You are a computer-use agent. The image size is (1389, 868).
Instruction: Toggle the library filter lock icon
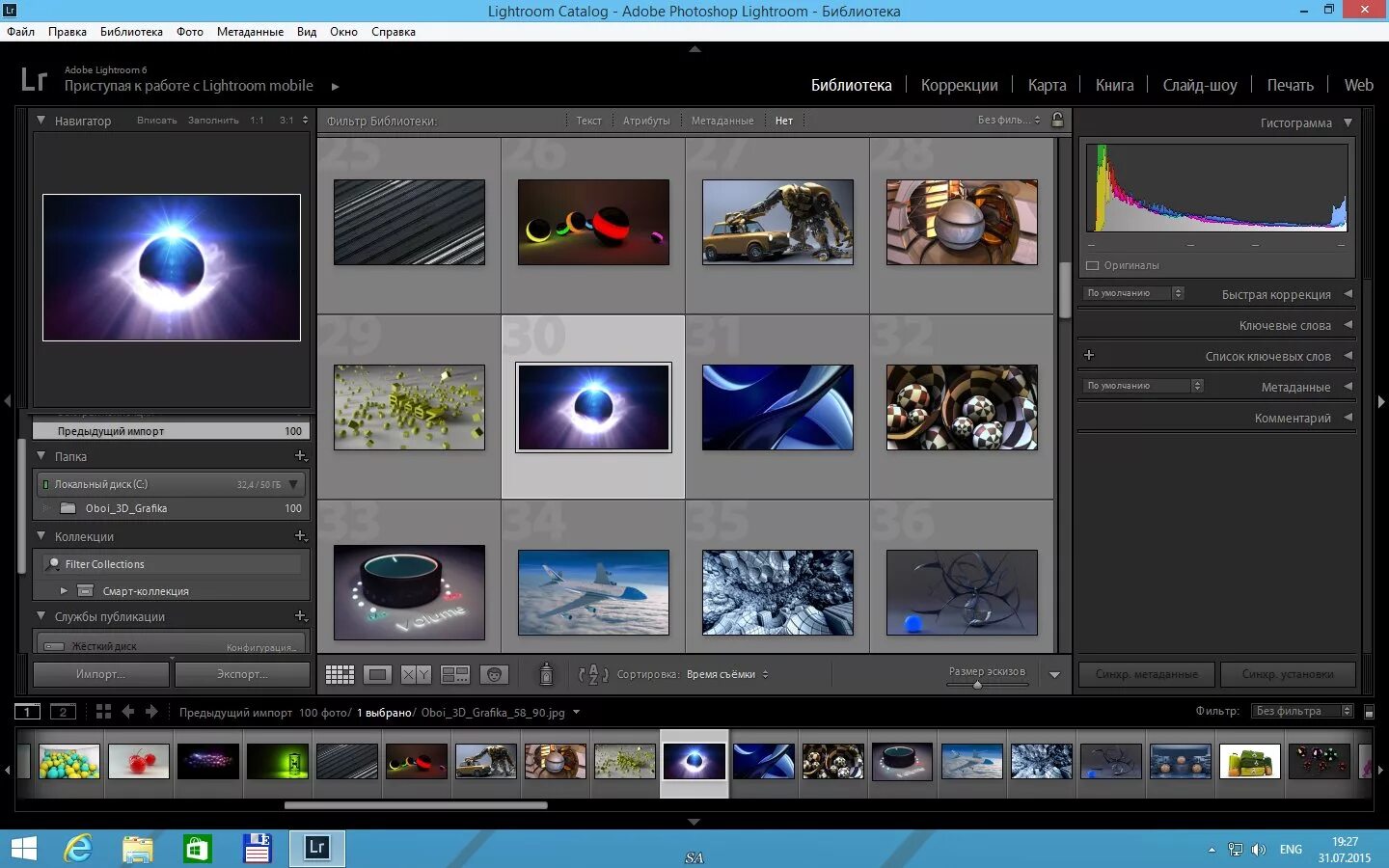pyautogui.click(x=1057, y=120)
